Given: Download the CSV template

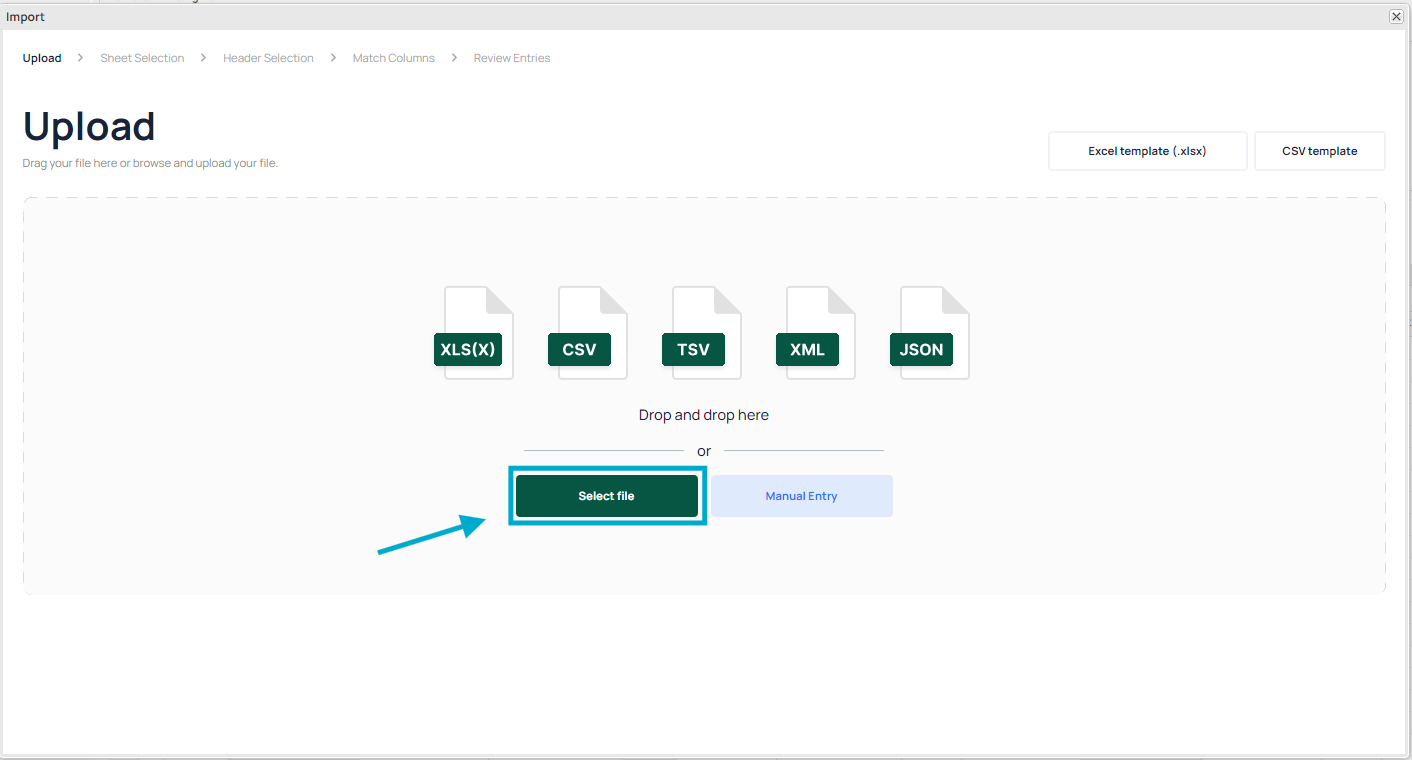Looking at the screenshot, I should pos(1319,151).
